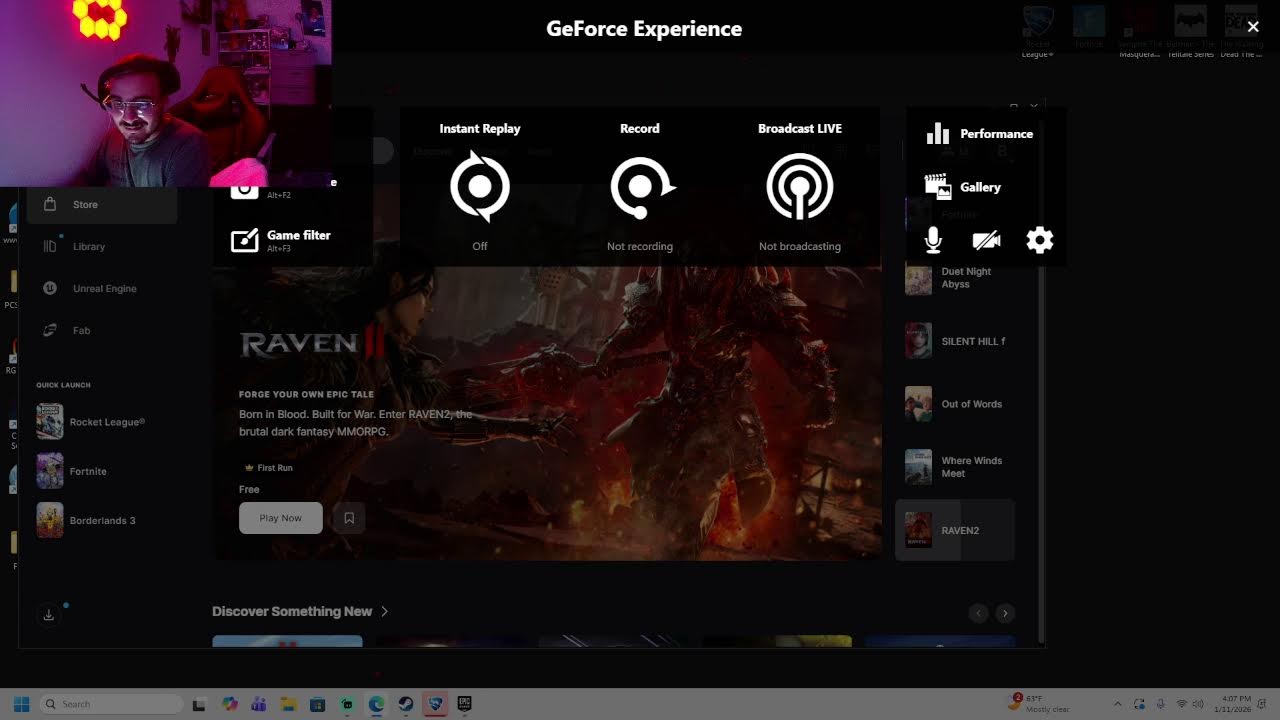
Task: Open Task View from taskbar
Action: [x=199, y=704]
